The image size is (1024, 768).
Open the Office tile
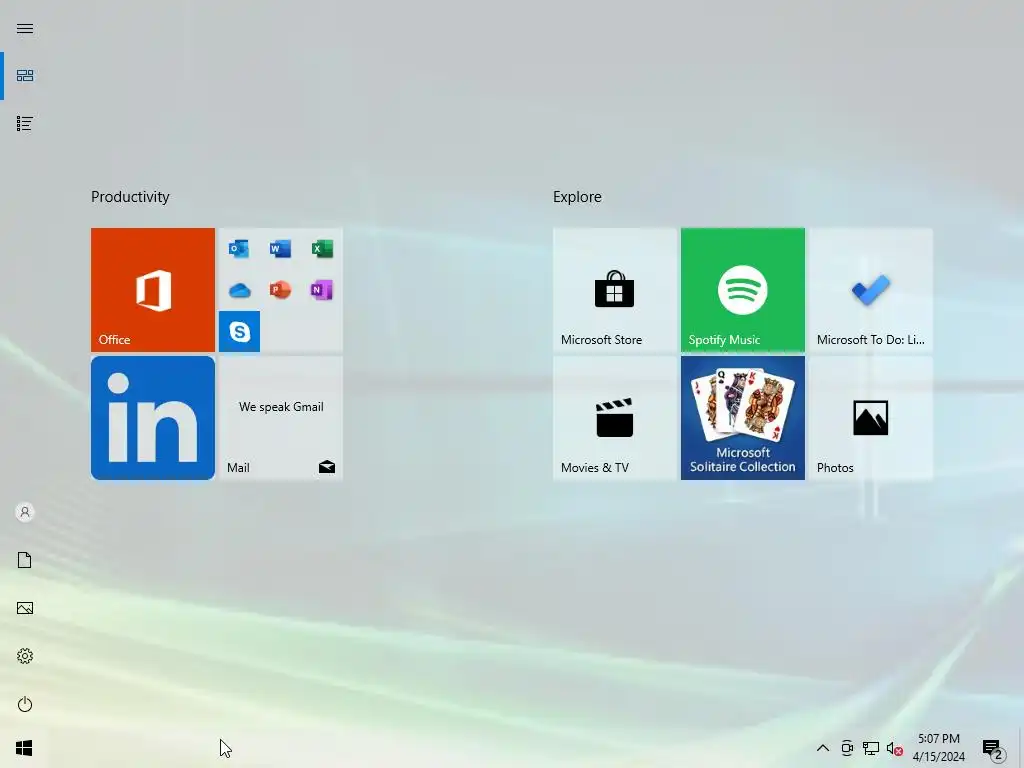(153, 289)
